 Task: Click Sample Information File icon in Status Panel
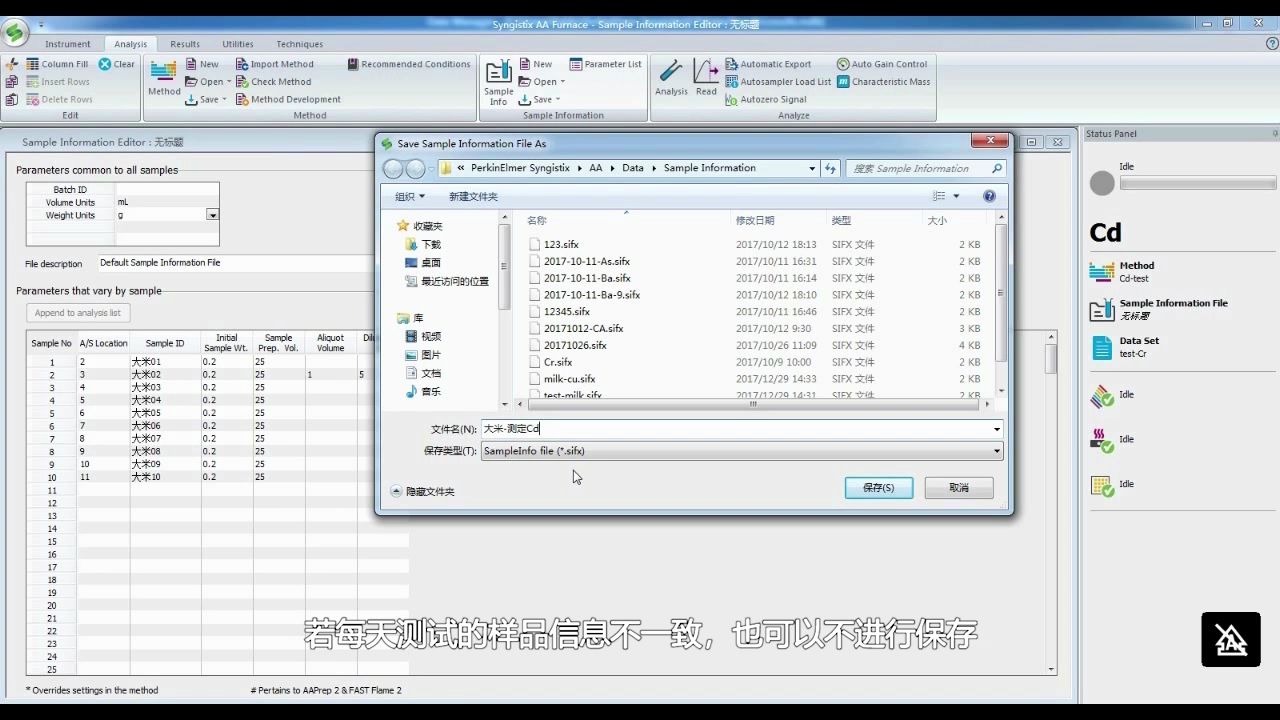(x=1101, y=309)
